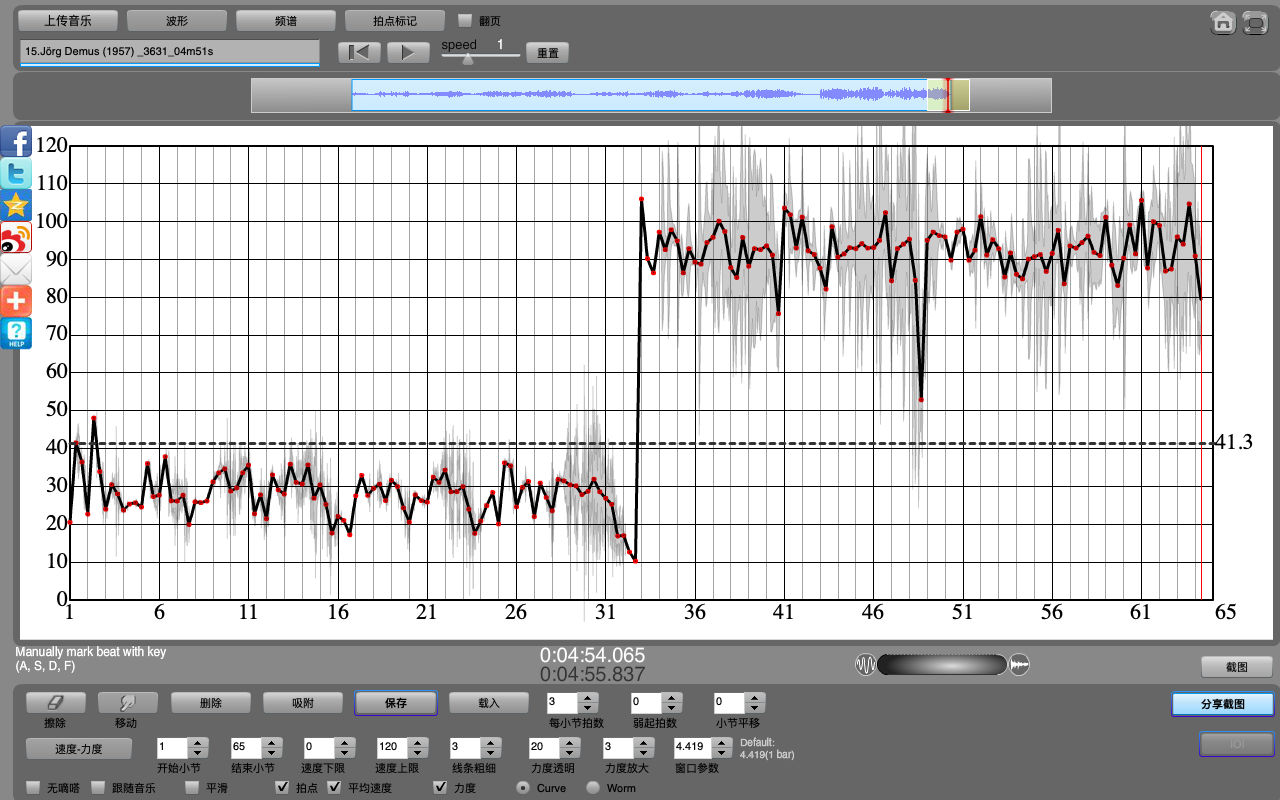1280x800 pixels.
Task: Click the home icon button
Action: pos(1222,22)
